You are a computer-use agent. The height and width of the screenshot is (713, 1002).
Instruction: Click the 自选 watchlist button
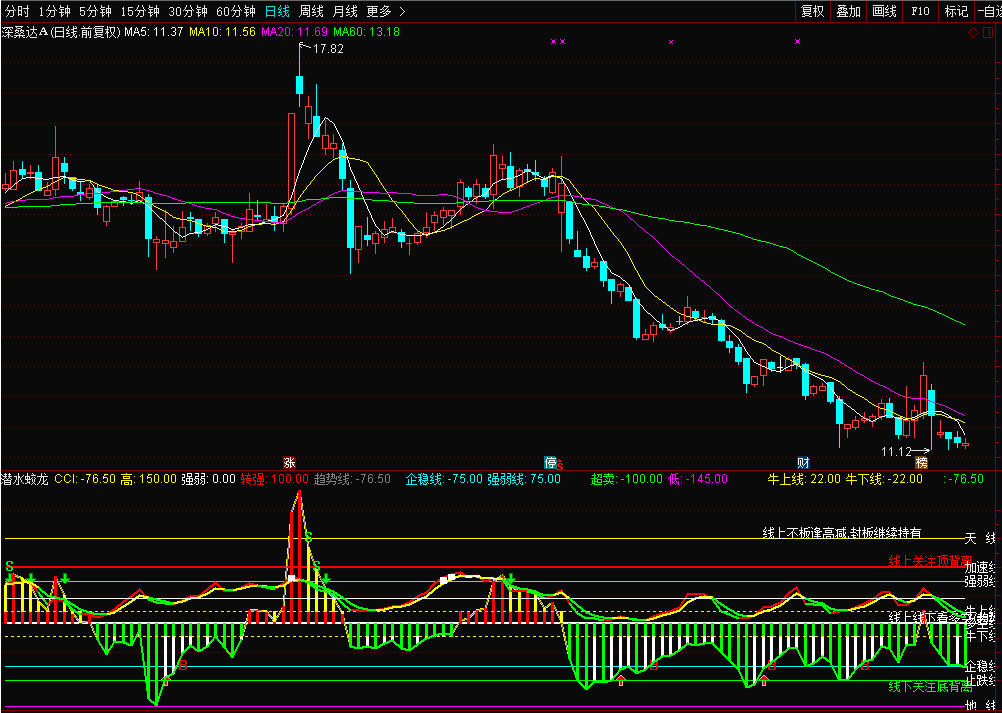(989, 11)
